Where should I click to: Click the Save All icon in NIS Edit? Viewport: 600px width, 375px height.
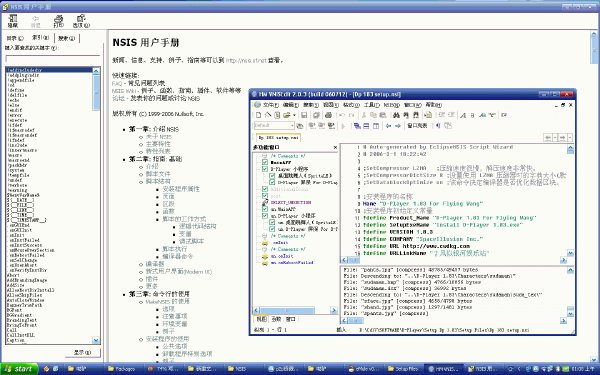[316, 115]
